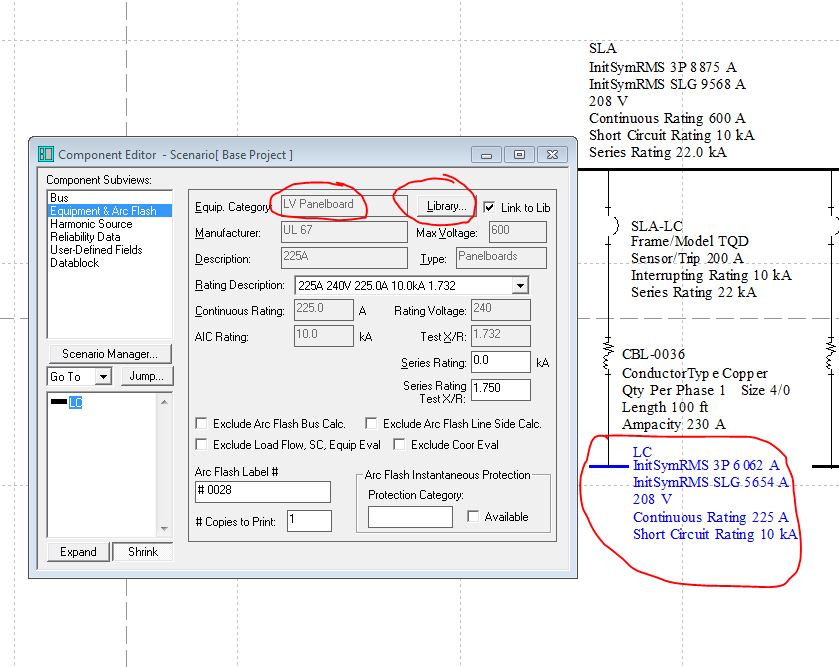Focus the Protection Category field
Screen dimensions: 839x667
click(x=410, y=517)
